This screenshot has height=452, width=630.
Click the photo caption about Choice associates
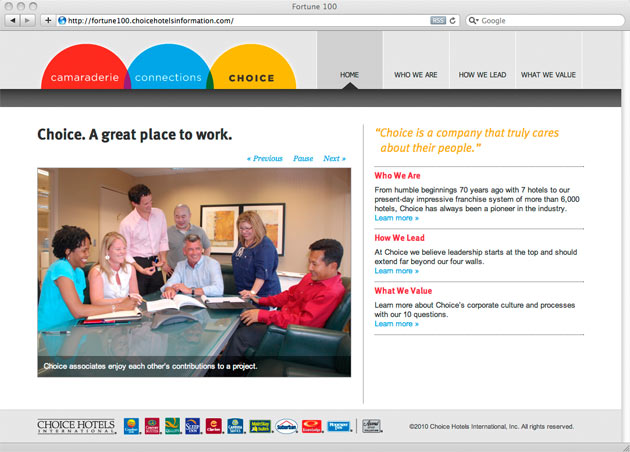(x=150, y=366)
